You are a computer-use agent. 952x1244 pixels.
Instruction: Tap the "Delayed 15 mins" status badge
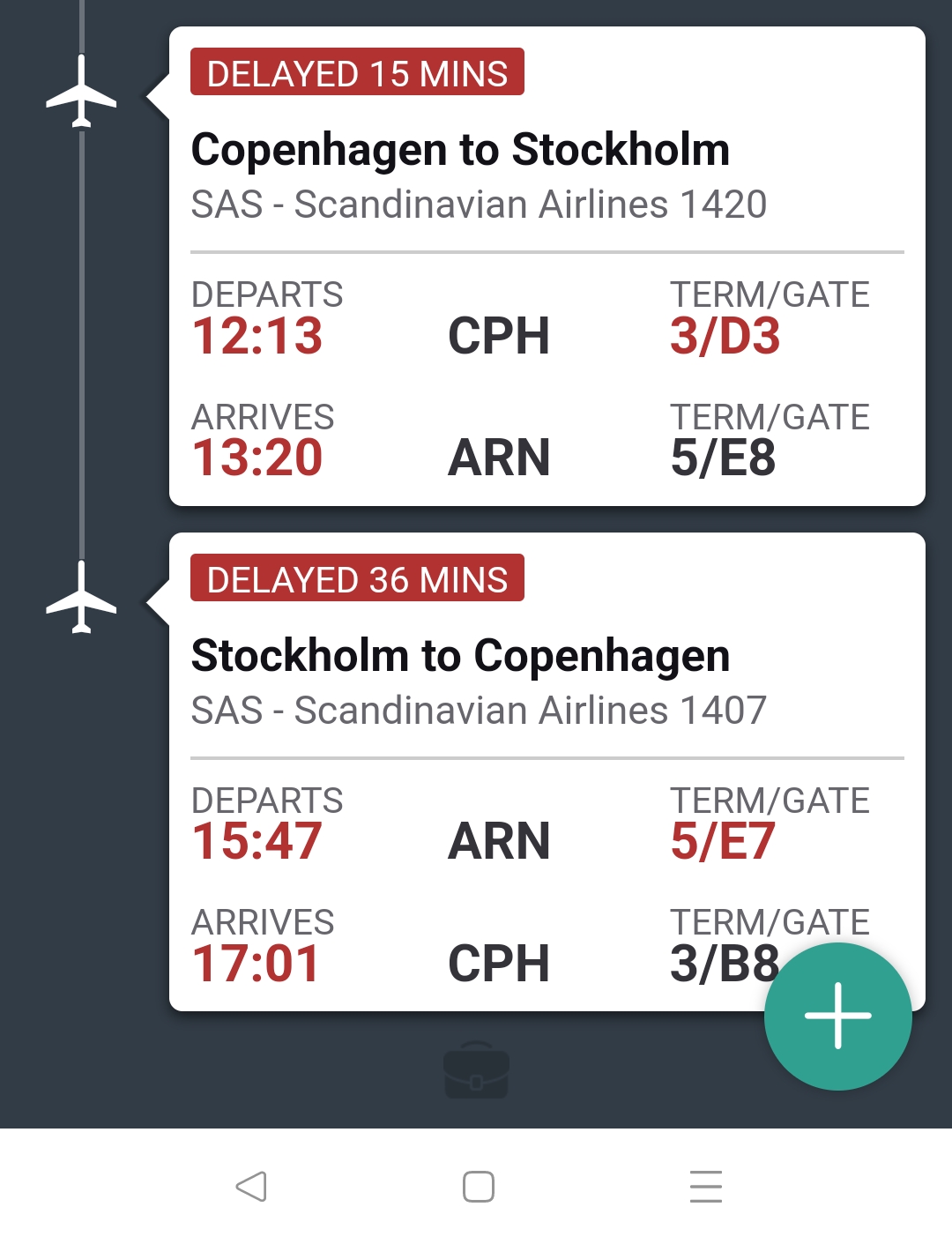[x=357, y=72]
